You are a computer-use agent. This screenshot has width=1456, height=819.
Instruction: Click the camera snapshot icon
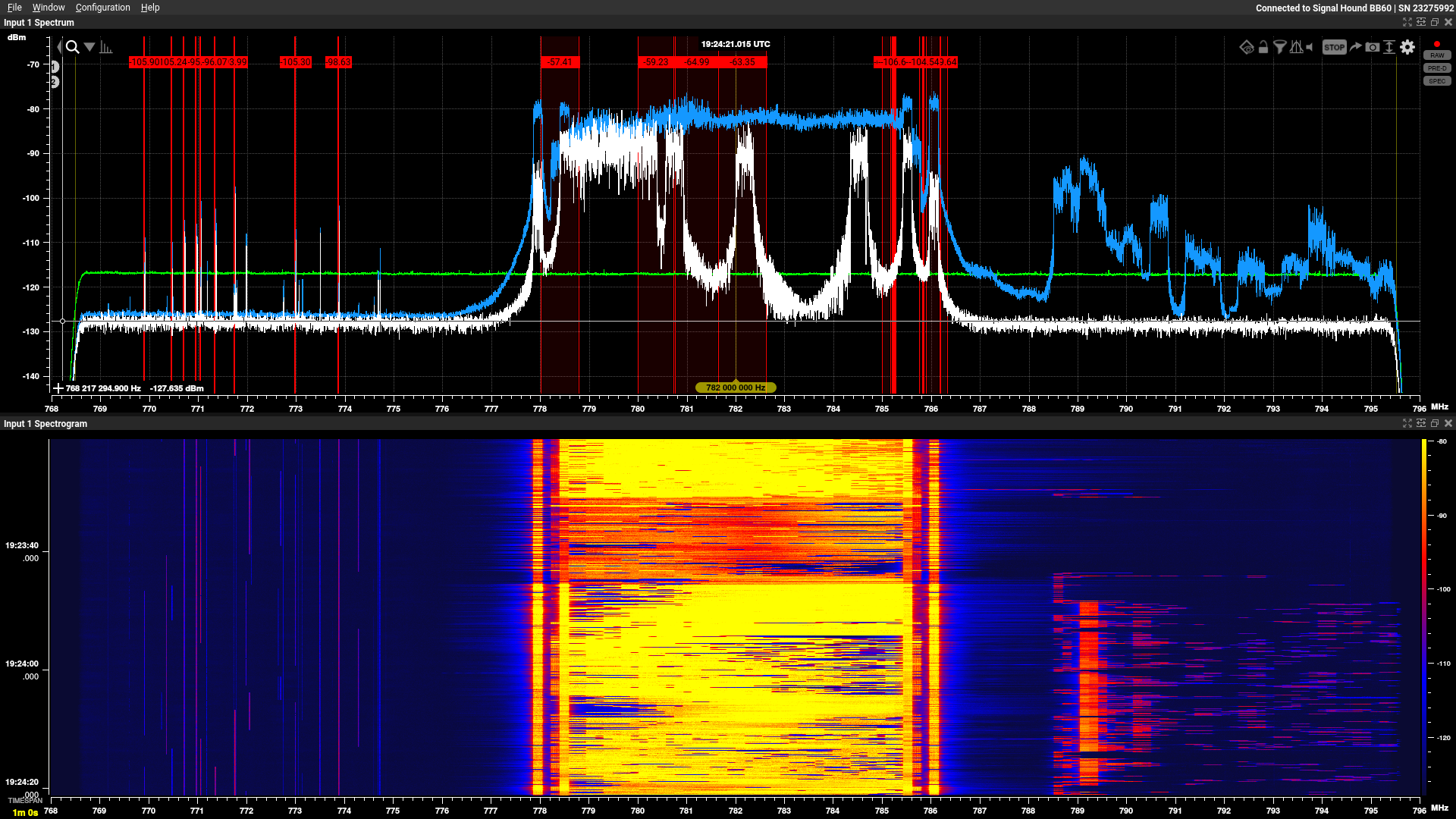pos(1373,47)
